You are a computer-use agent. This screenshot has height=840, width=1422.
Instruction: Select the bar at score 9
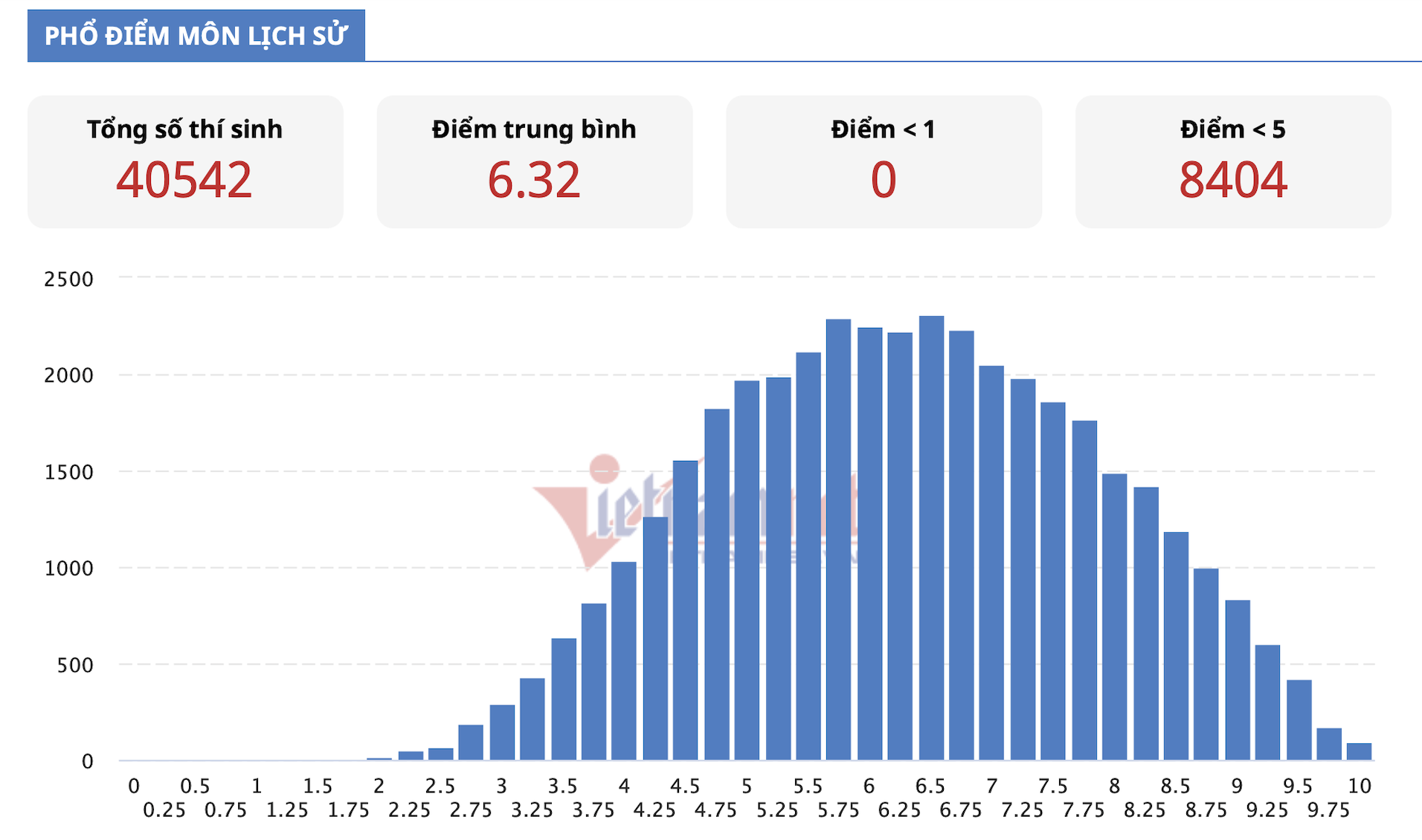pos(1238,680)
